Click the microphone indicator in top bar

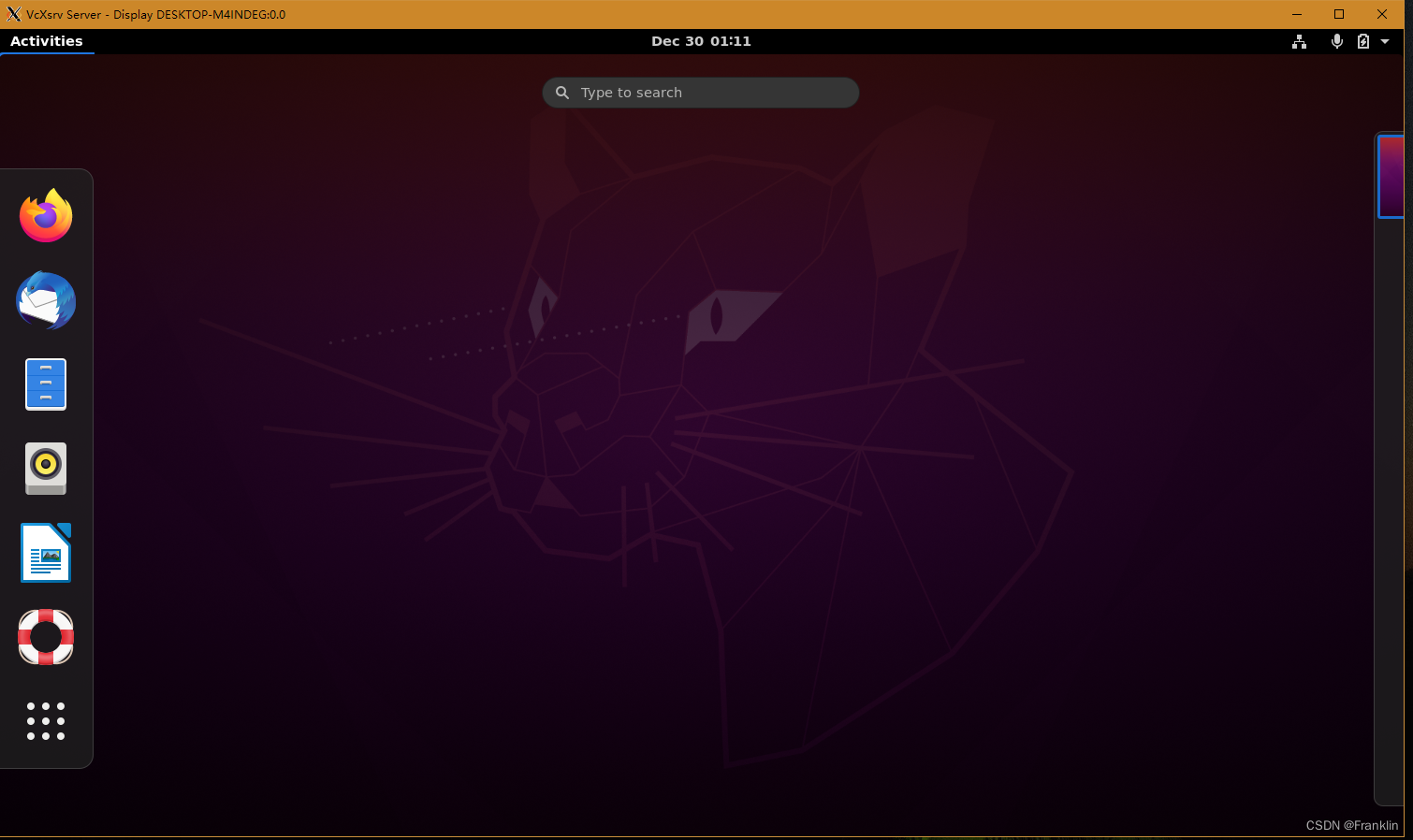pos(1336,41)
